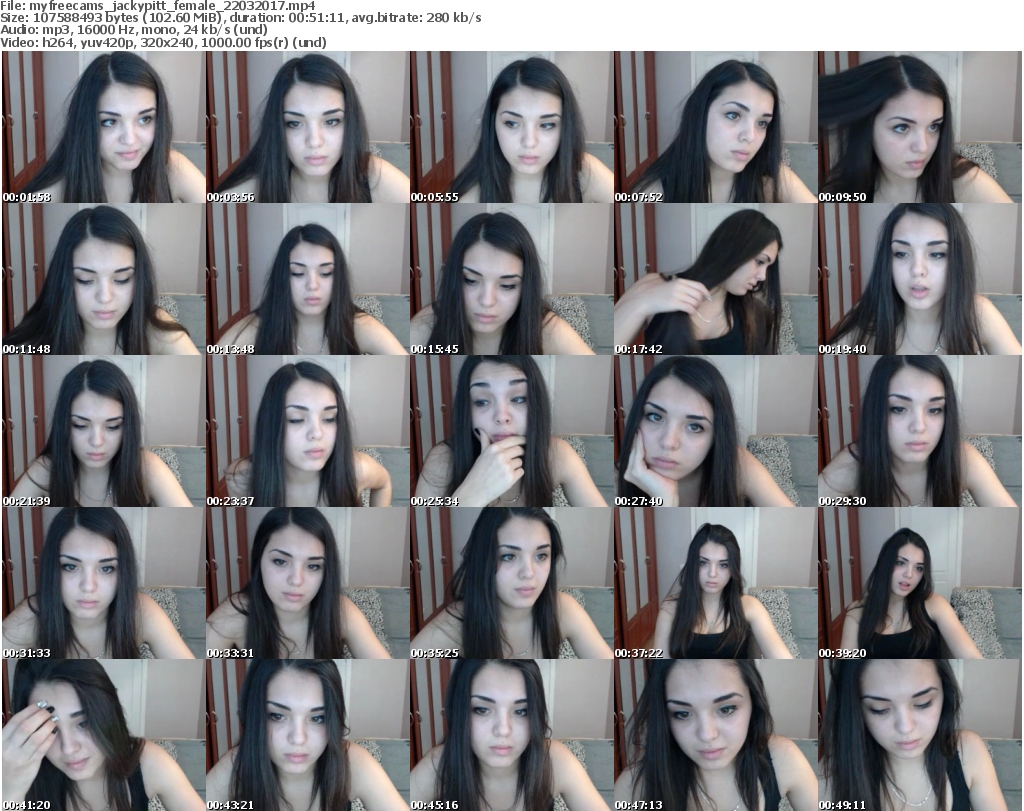Click the frame stamped 00:23:37
1024x811 pixels.
pos(308,432)
